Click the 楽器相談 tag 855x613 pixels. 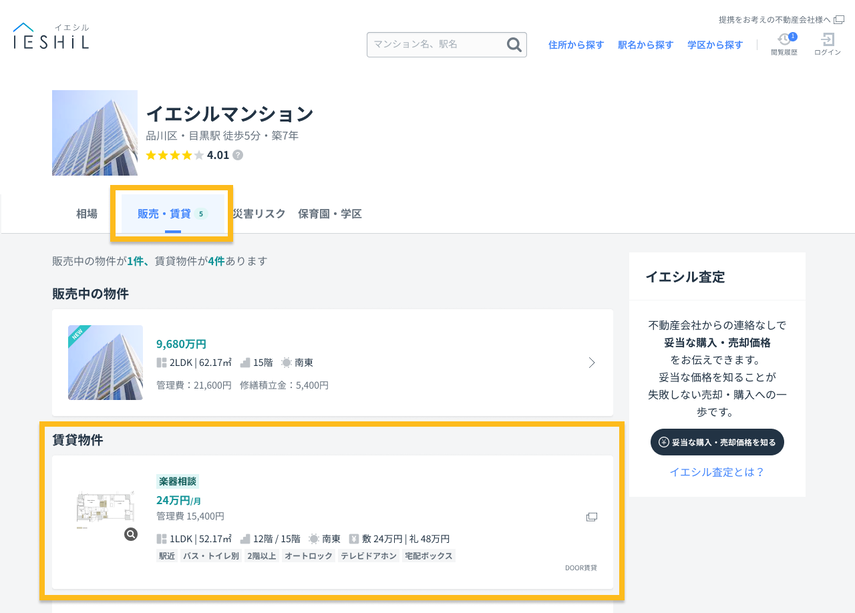(x=177, y=481)
